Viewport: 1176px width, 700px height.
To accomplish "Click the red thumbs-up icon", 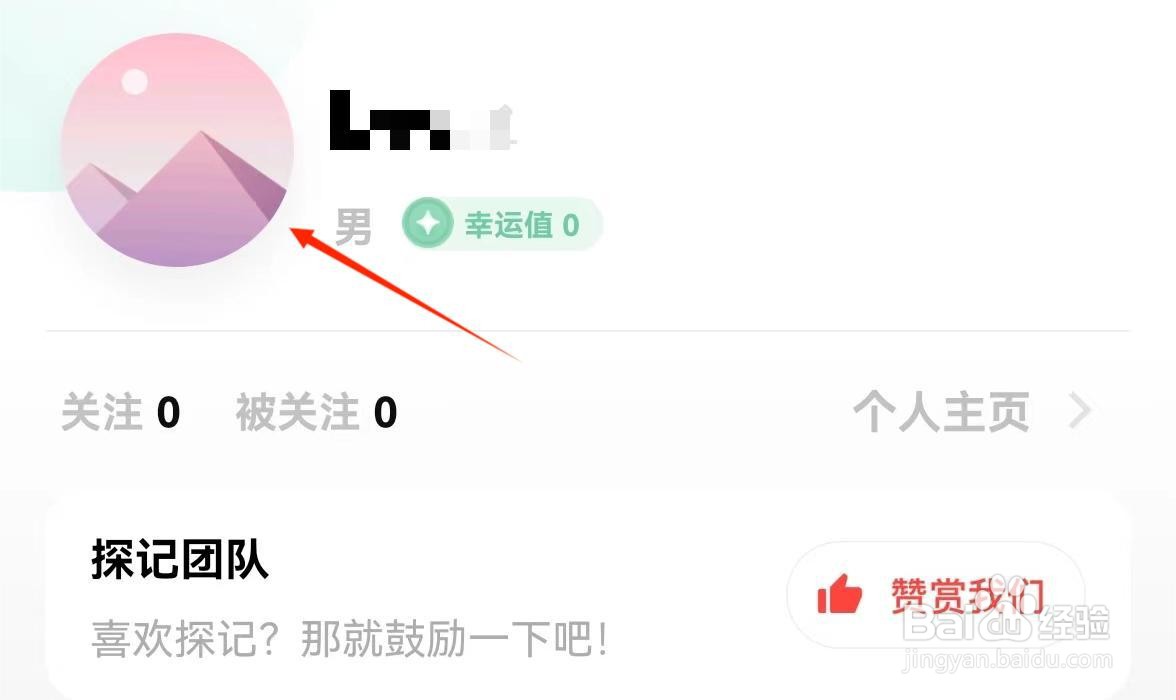I will [839, 594].
